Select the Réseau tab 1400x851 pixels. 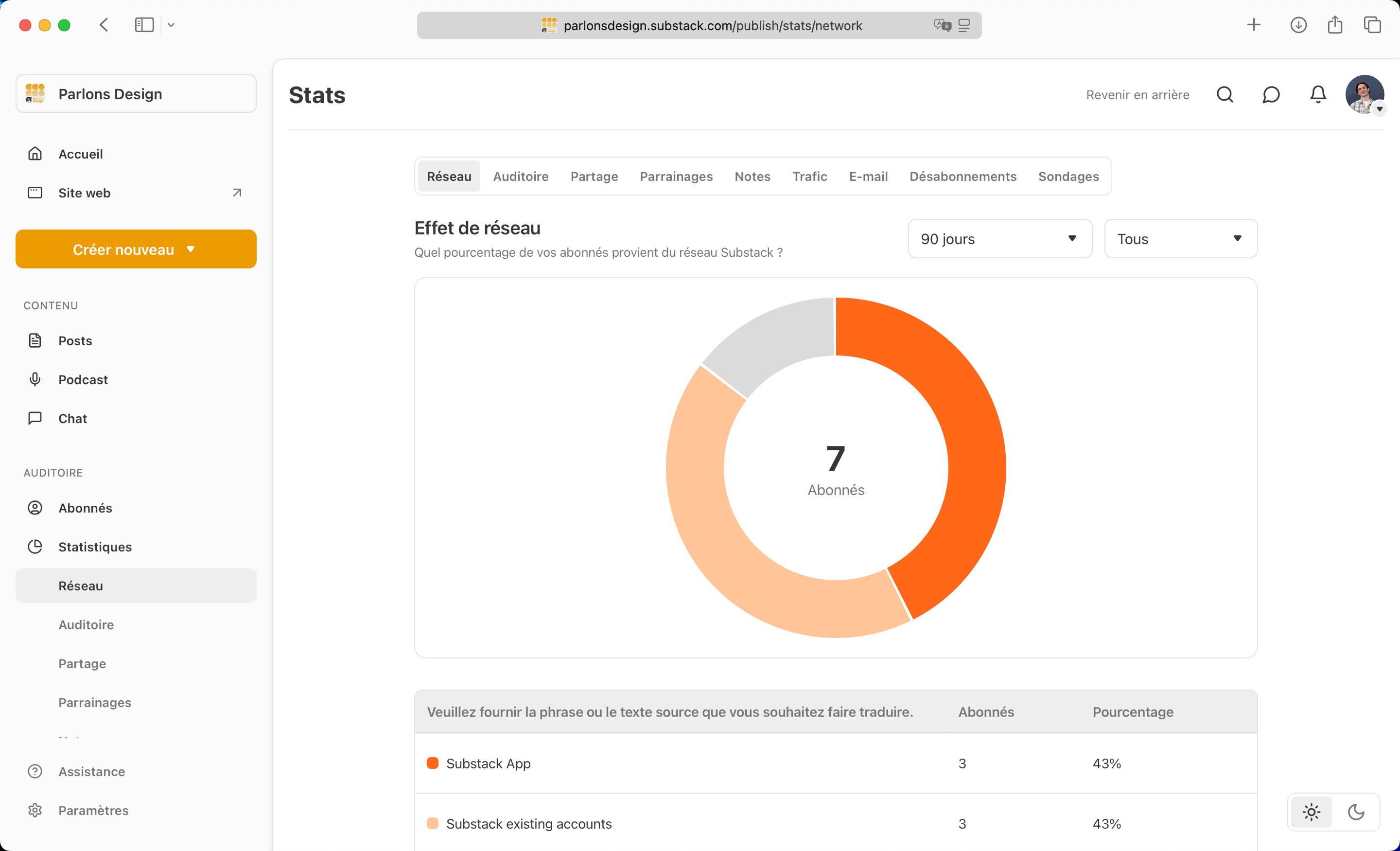(x=449, y=176)
